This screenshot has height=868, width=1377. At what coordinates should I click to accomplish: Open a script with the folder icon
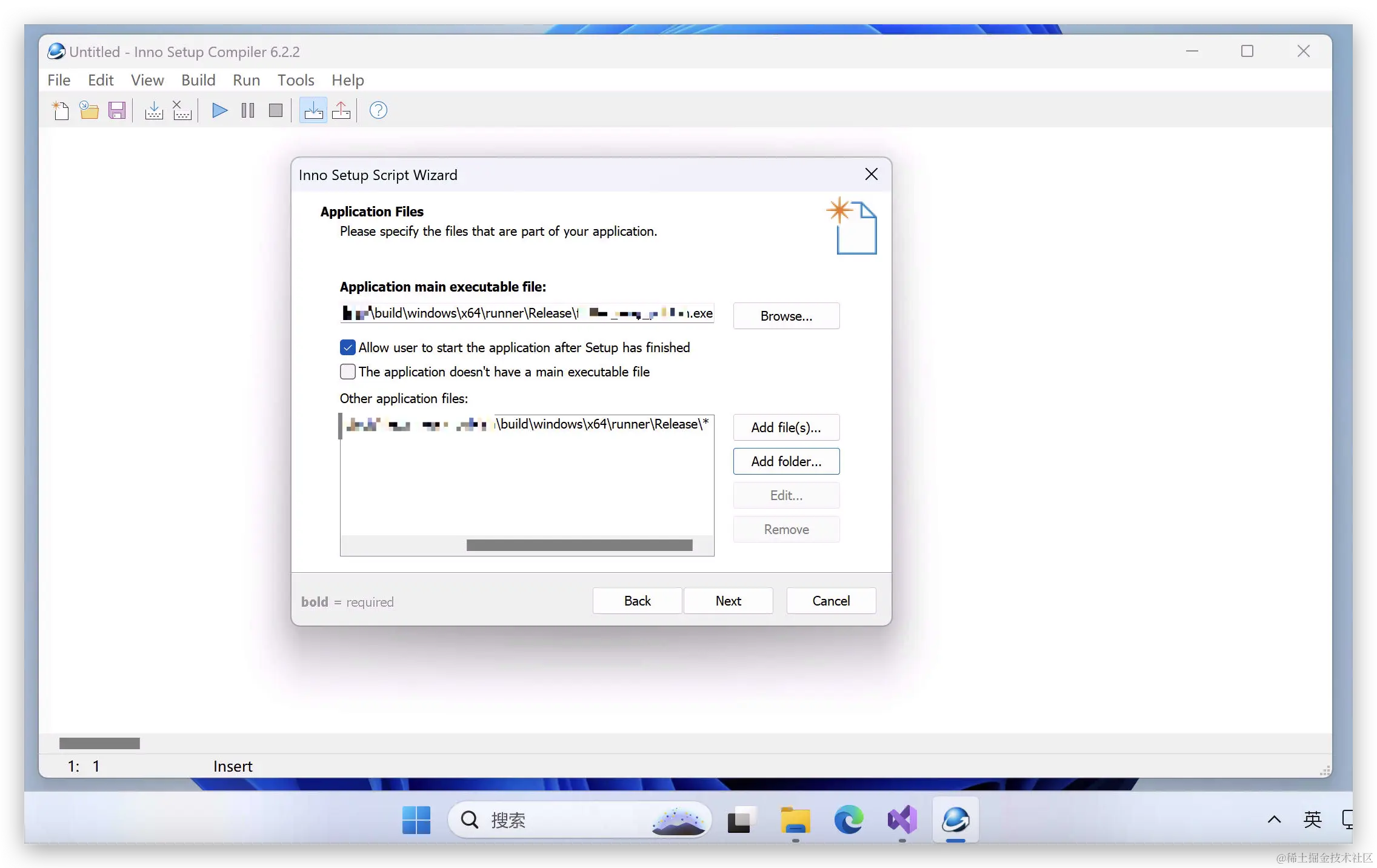pos(89,110)
